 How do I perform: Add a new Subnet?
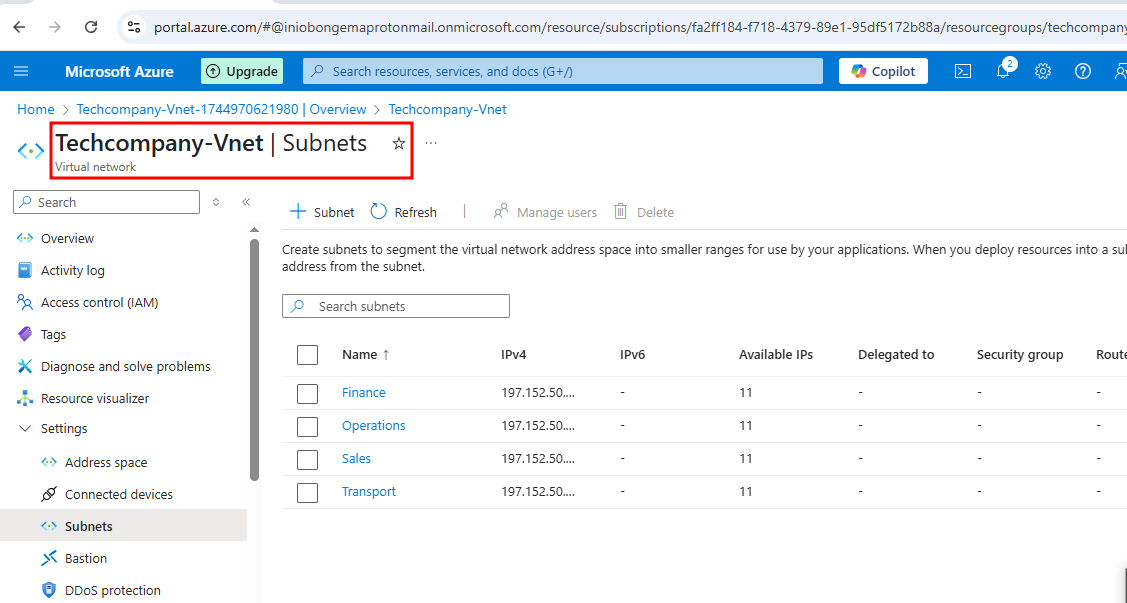coord(322,212)
